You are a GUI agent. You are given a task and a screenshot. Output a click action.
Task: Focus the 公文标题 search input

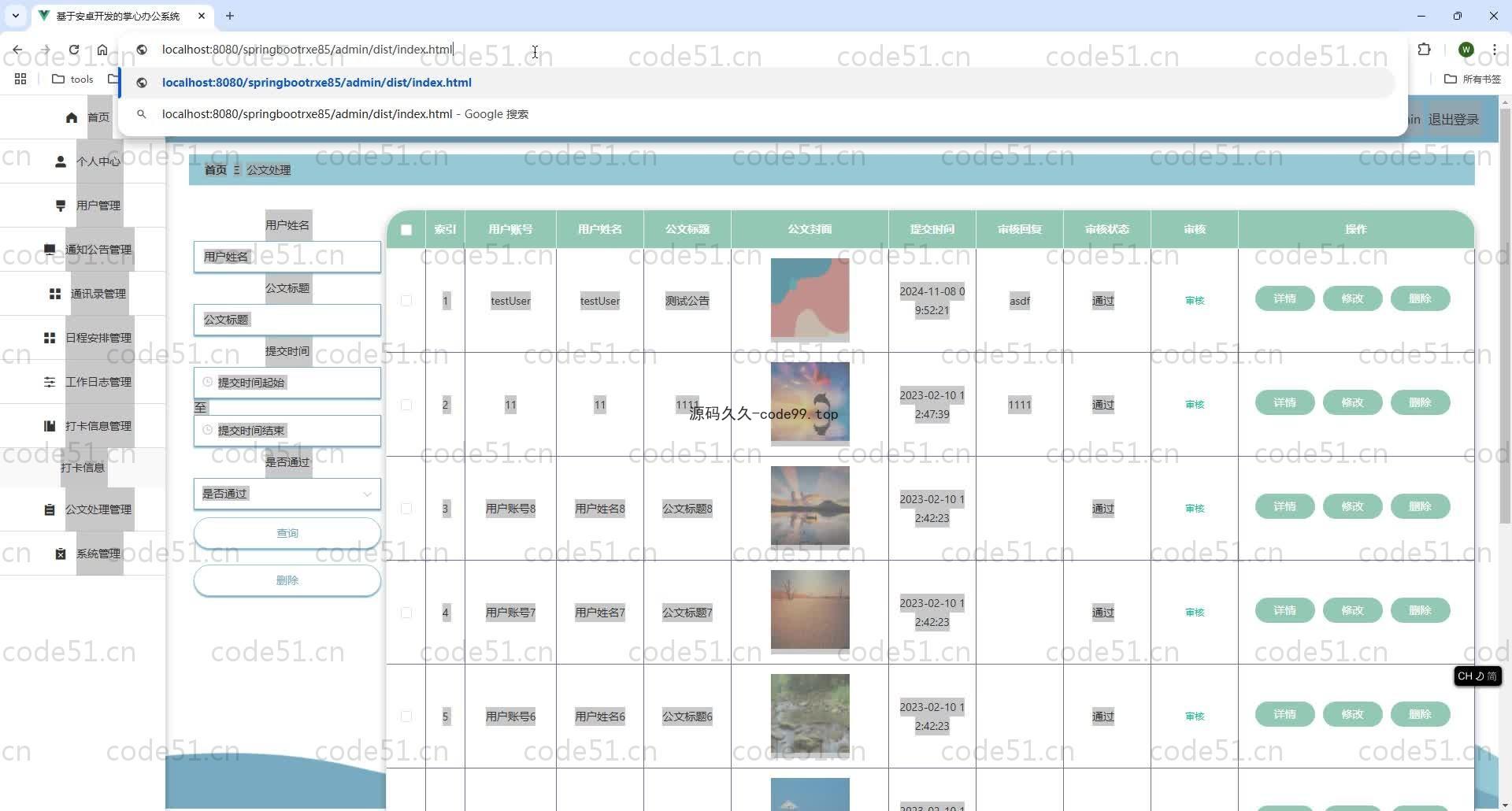point(287,320)
